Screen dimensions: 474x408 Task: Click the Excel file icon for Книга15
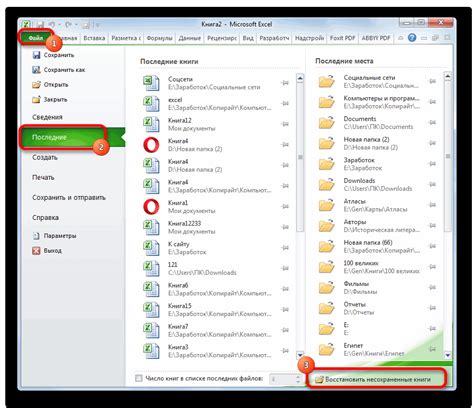point(151,310)
